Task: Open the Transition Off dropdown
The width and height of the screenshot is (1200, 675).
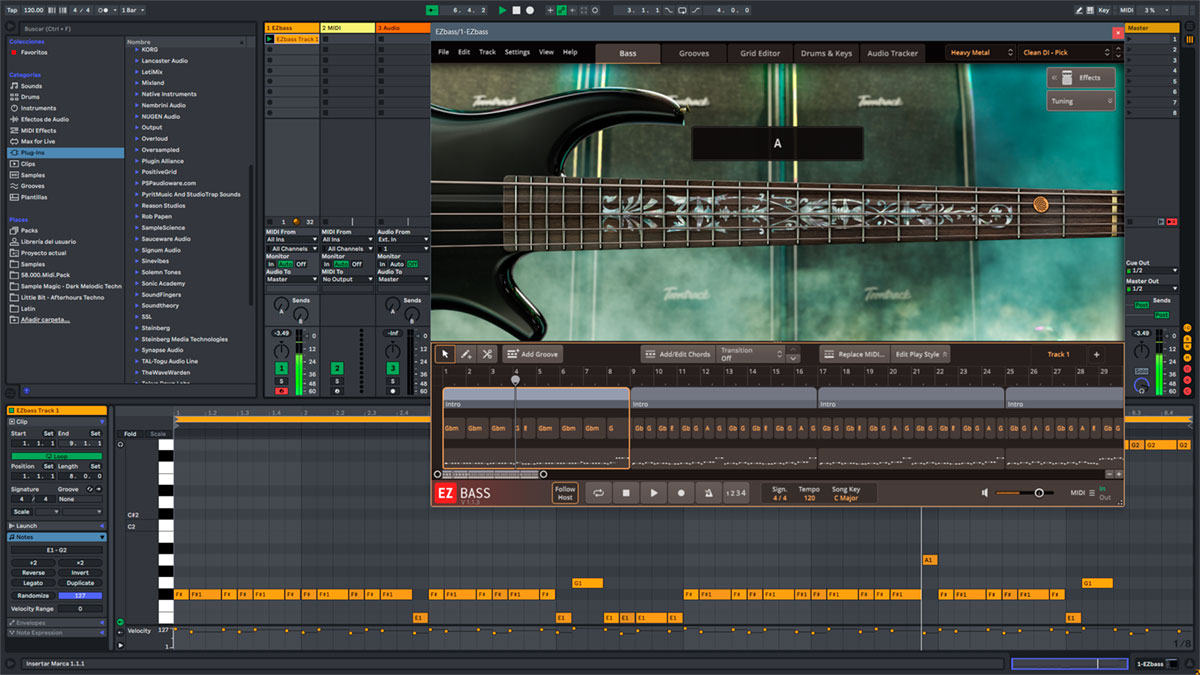Action: 751,354
